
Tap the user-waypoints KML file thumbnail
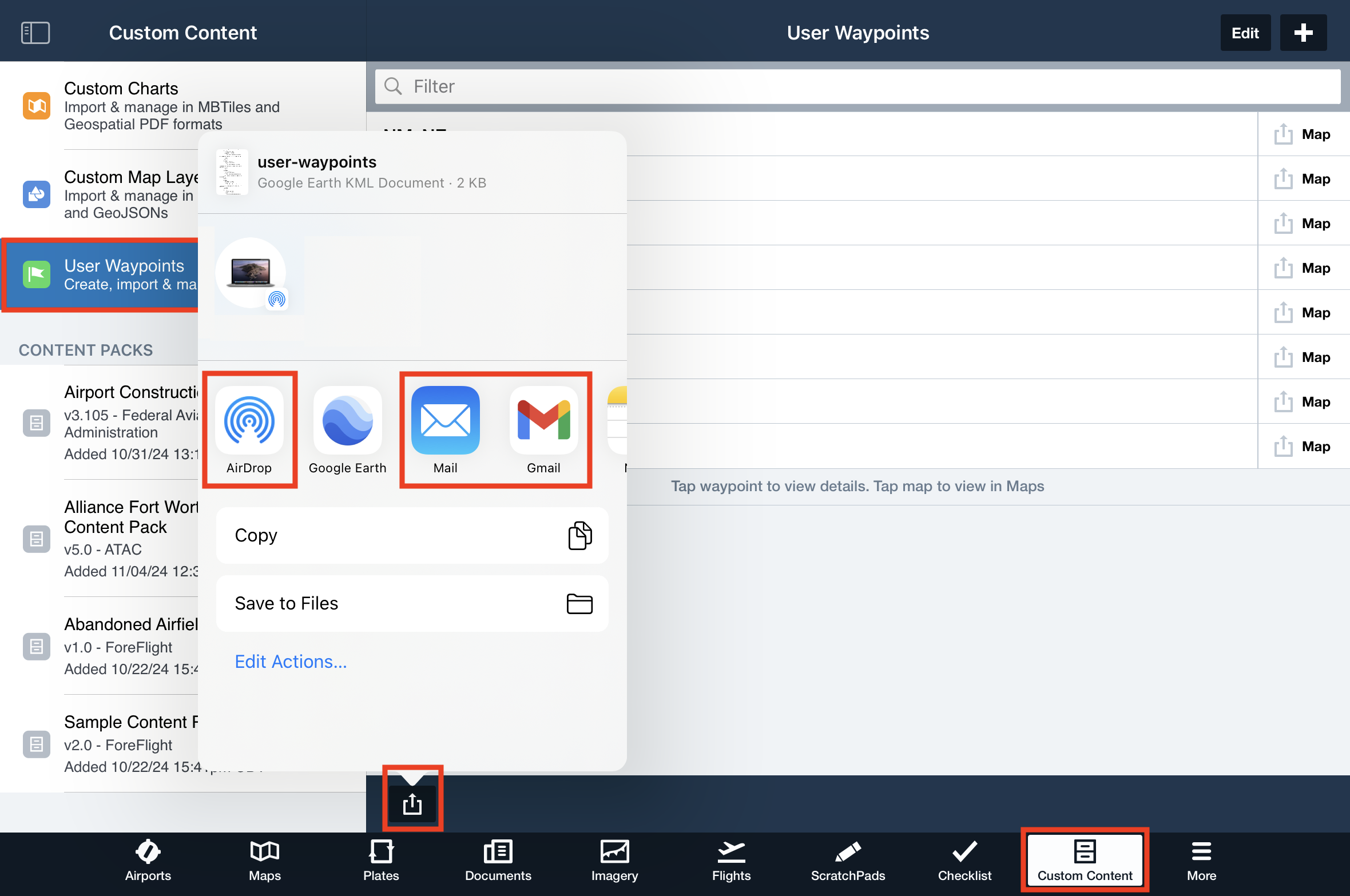click(232, 172)
